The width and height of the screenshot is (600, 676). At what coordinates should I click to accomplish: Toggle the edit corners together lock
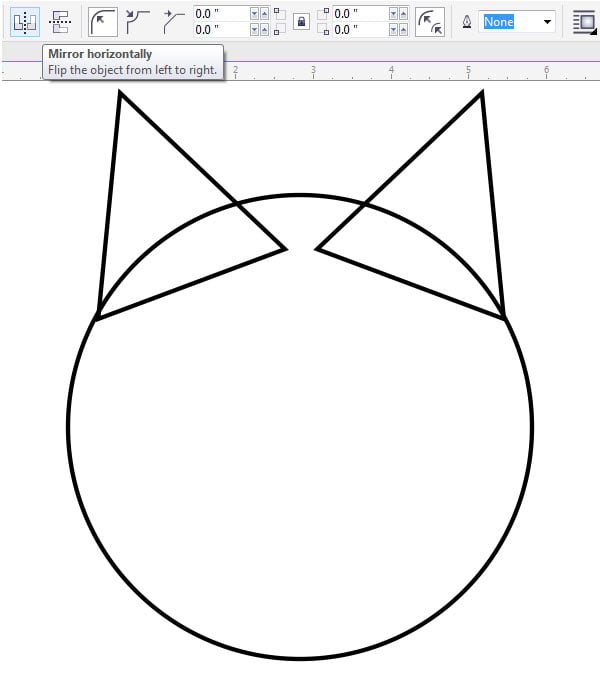[301, 22]
